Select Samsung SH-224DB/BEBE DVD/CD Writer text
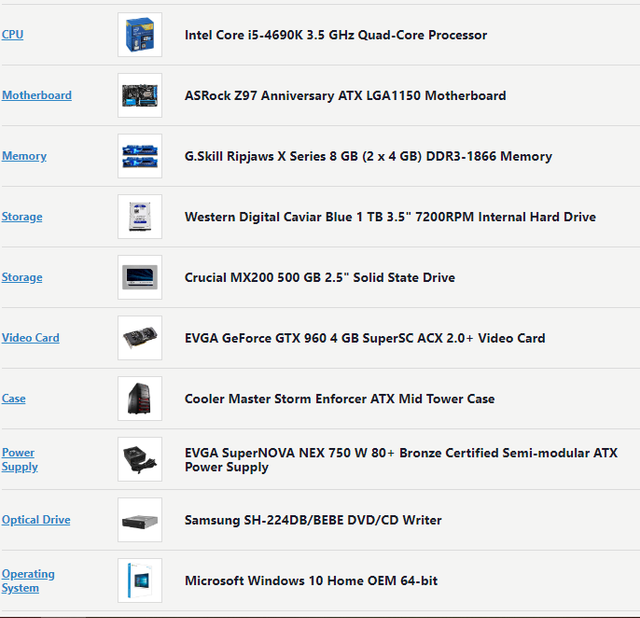The width and height of the screenshot is (640, 618). 313,520
